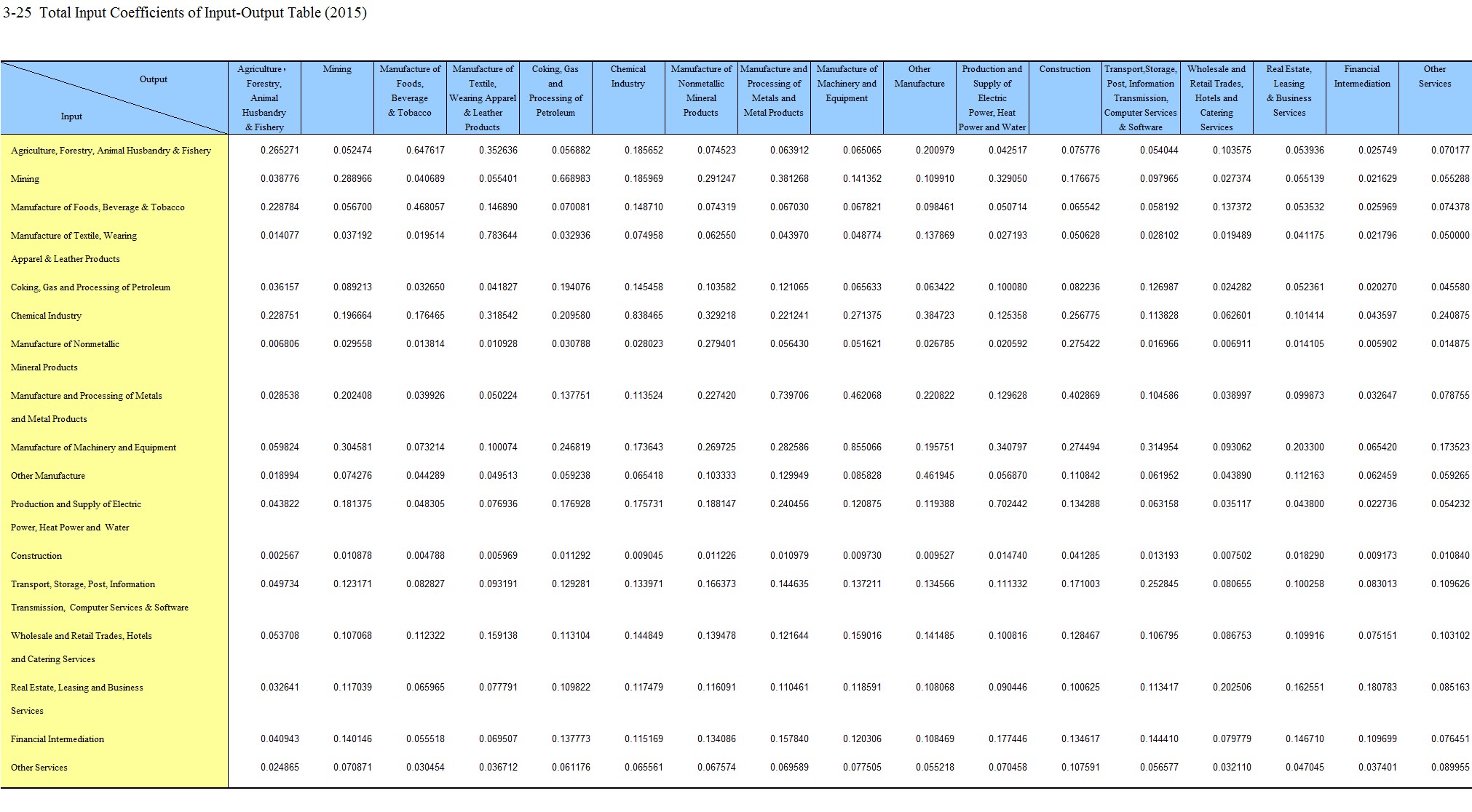The image size is (1472, 812).
Task: Click cell value 0.329218
Action: click(716, 316)
